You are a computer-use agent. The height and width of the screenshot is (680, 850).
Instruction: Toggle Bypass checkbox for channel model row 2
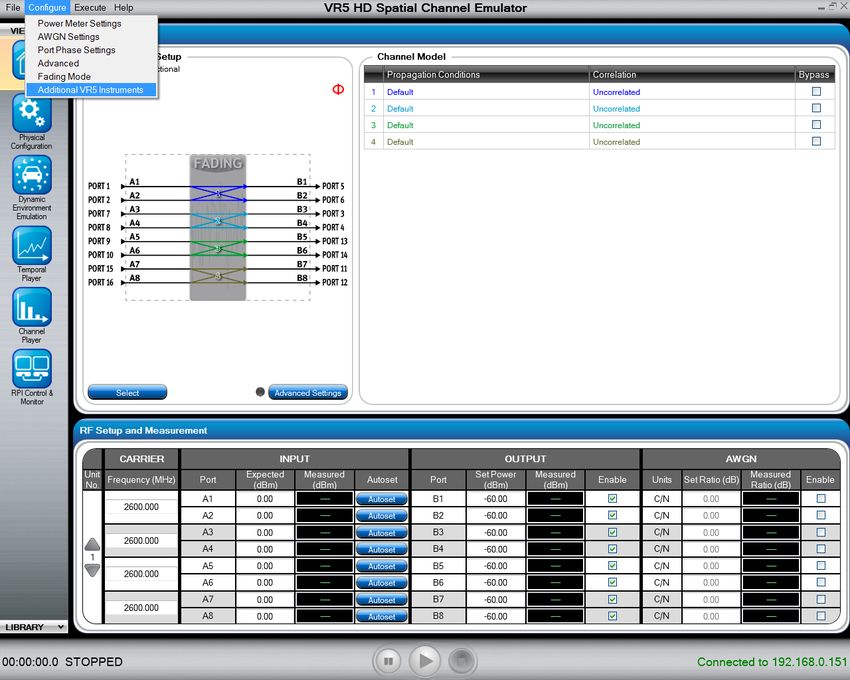tap(816, 108)
